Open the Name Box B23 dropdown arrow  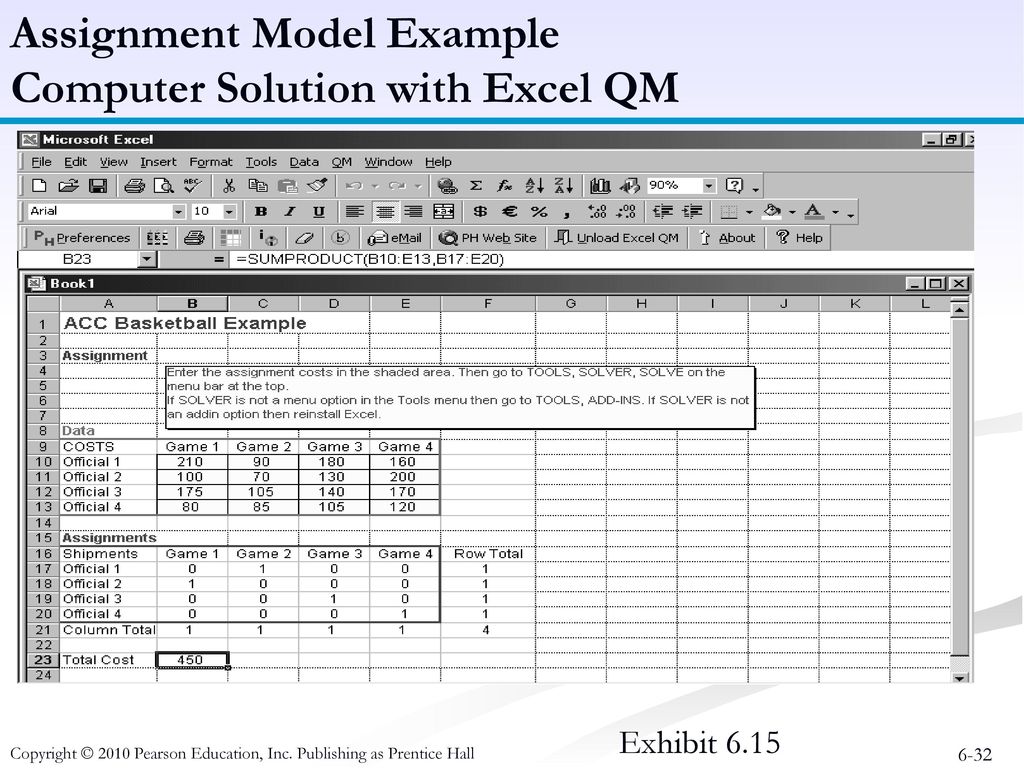pyautogui.click(x=147, y=260)
